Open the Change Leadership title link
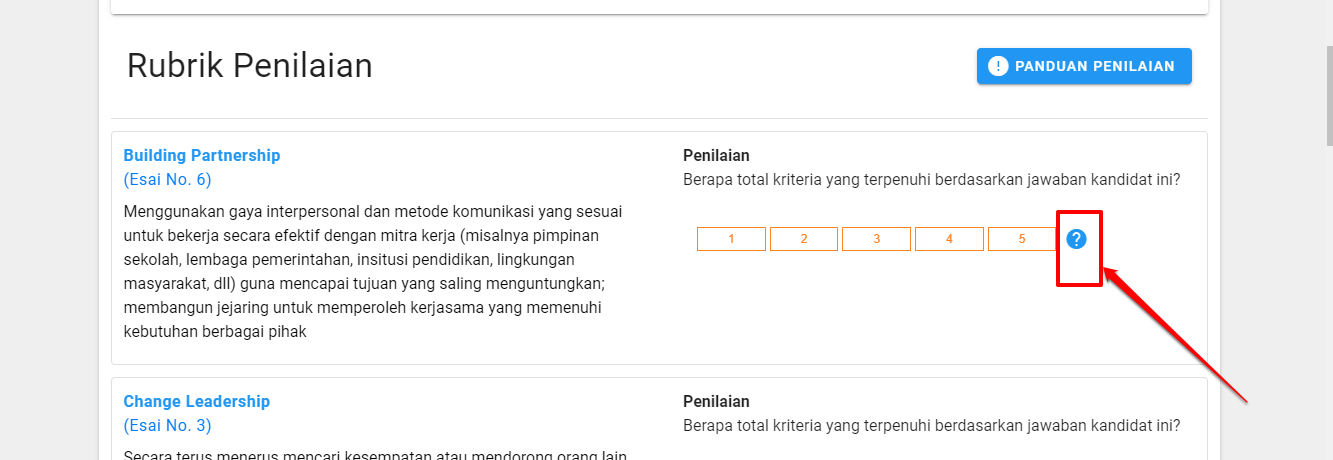The image size is (1333, 460). [197, 401]
